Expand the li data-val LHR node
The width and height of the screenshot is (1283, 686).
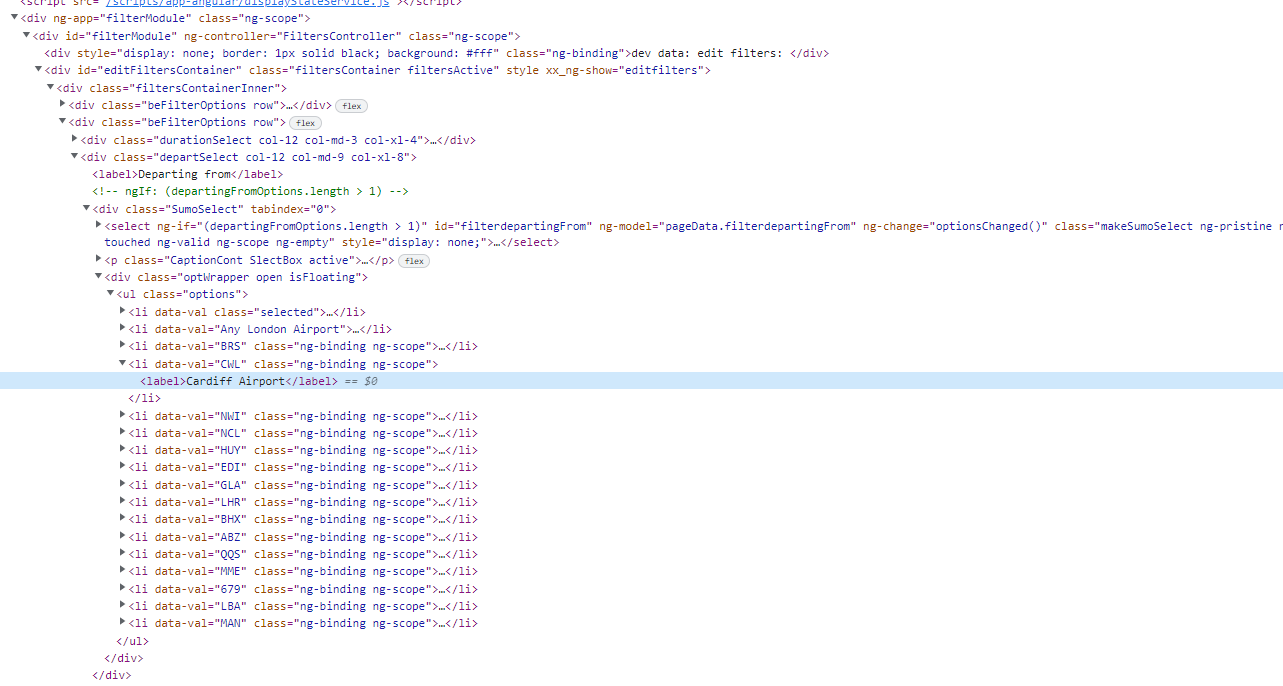coord(122,502)
